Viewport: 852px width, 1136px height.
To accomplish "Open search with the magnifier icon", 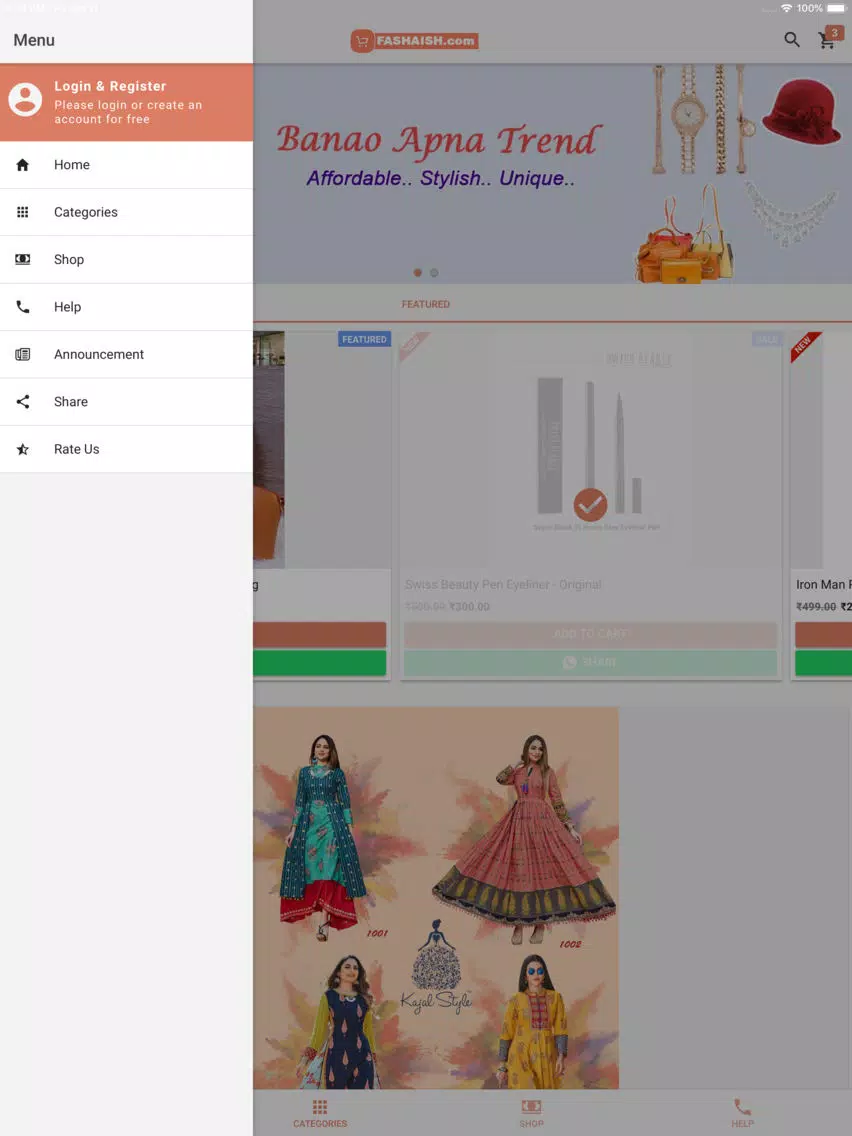I will [x=792, y=40].
